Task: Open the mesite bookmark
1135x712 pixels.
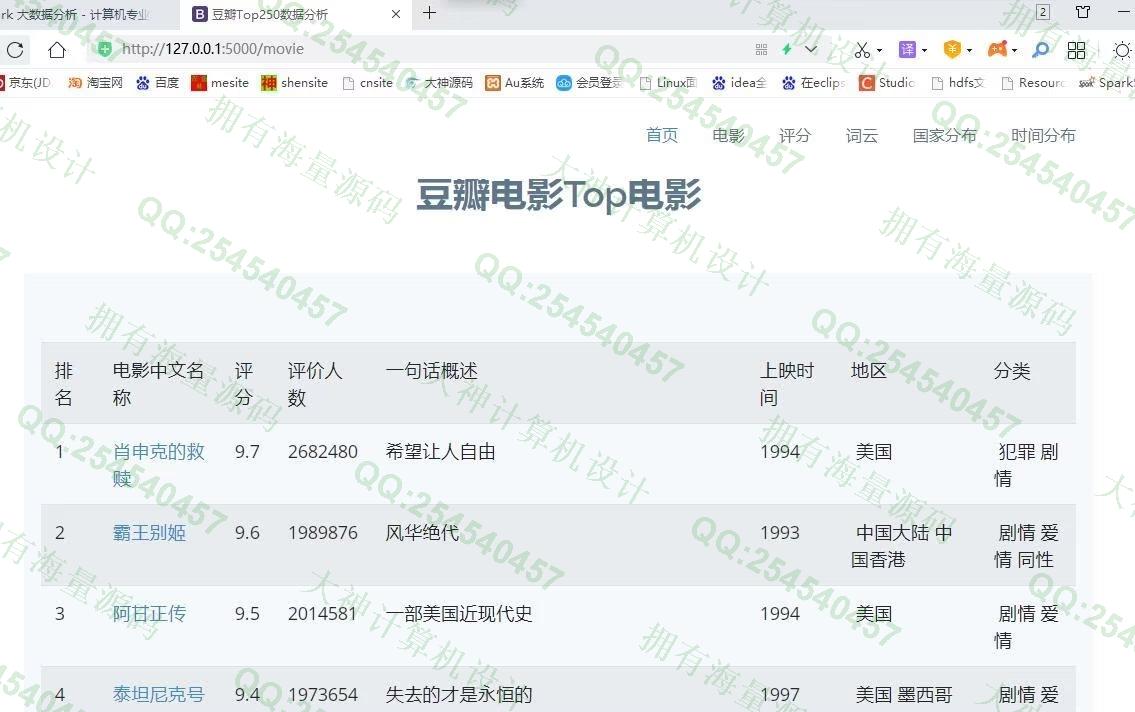Action: coord(220,82)
